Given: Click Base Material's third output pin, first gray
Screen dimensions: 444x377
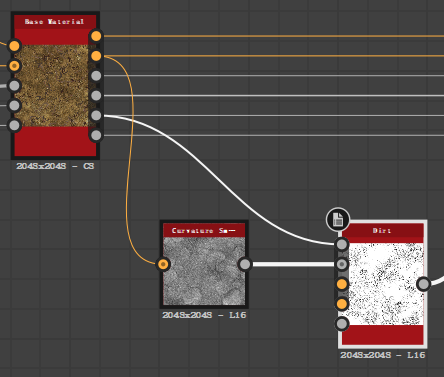Looking at the screenshot, I should [96, 76].
